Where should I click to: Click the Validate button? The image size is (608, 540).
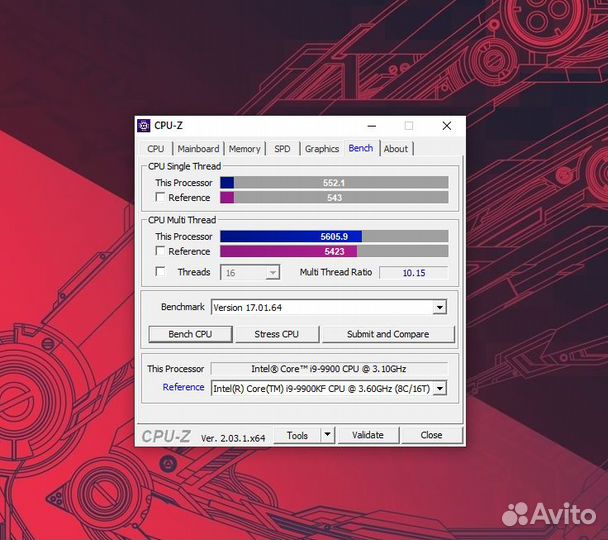pos(368,435)
